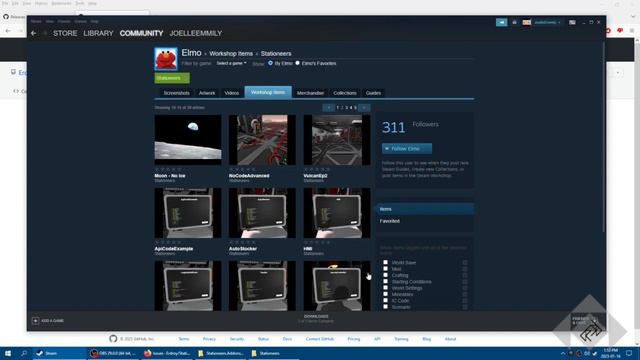Click the Add a Game plus icon

click(x=36, y=321)
